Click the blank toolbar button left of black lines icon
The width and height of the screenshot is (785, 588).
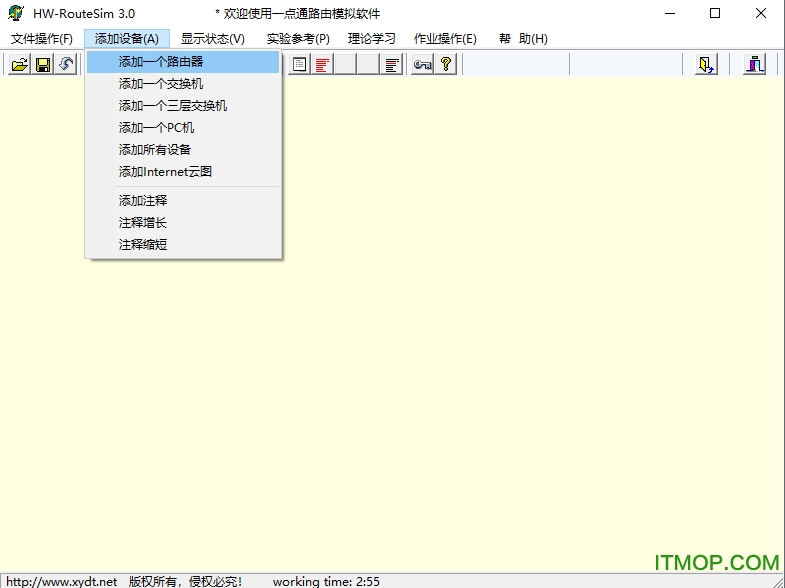pos(368,64)
